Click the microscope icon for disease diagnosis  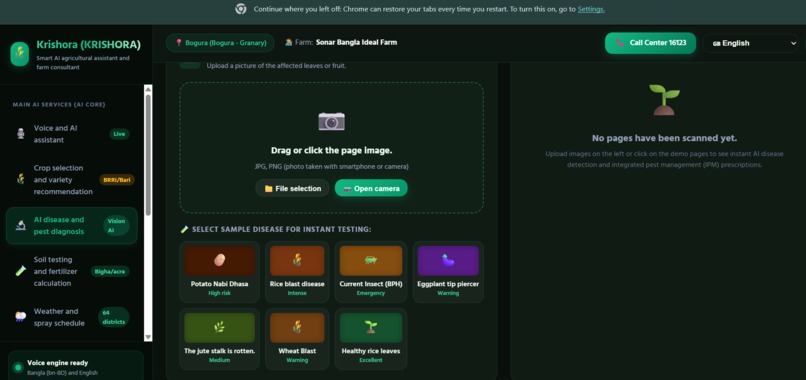tap(21, 225)
